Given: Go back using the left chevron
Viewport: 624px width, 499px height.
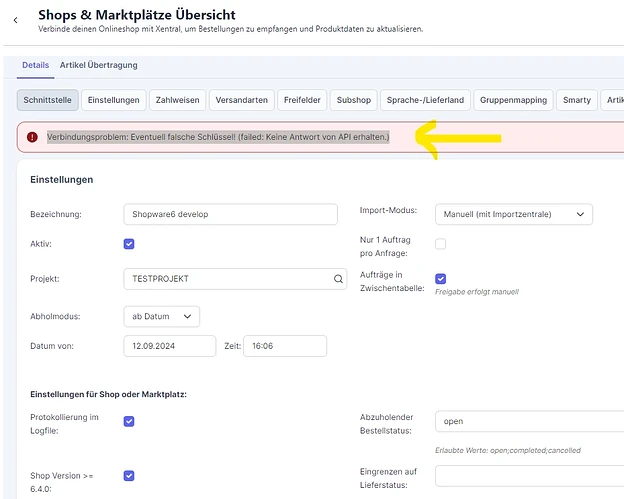Looking at the screenshot, I should pos(16,20).
